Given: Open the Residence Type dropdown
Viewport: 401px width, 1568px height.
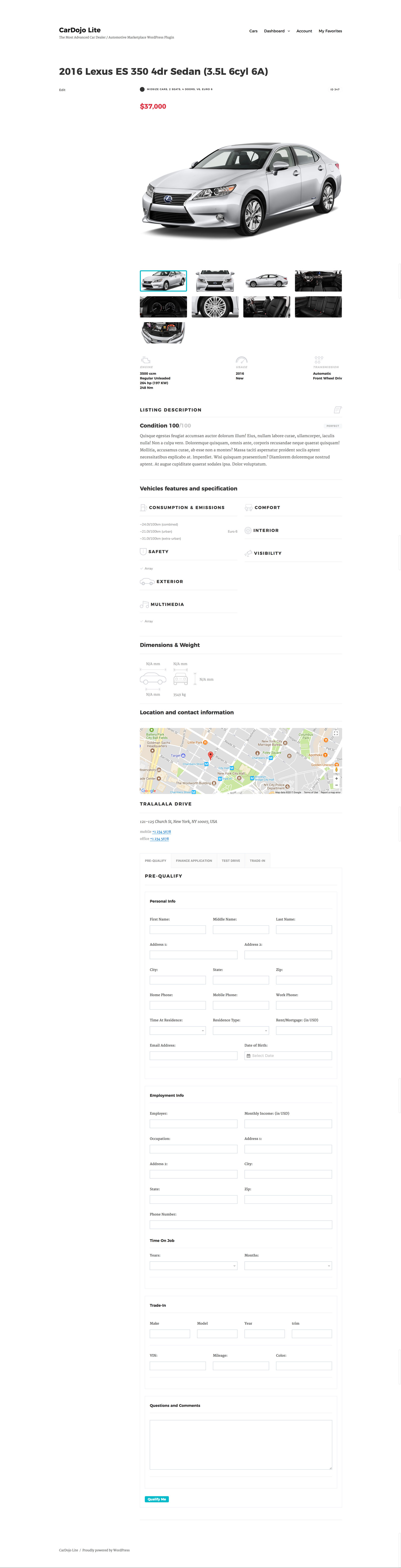Looking at the screenshot, I should (241, 1031).
